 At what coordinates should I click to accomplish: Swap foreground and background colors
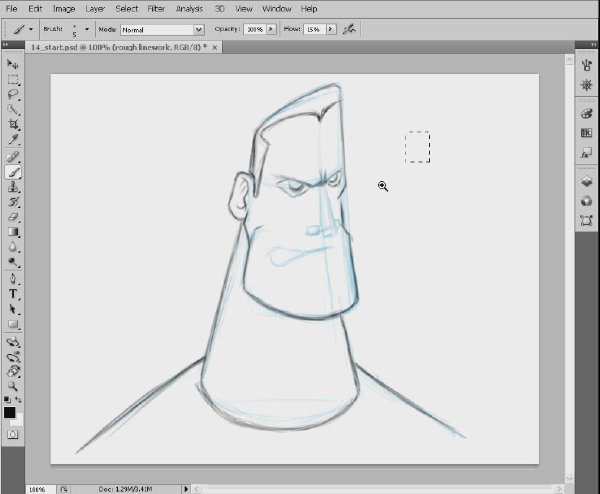[x=18, y=399]
